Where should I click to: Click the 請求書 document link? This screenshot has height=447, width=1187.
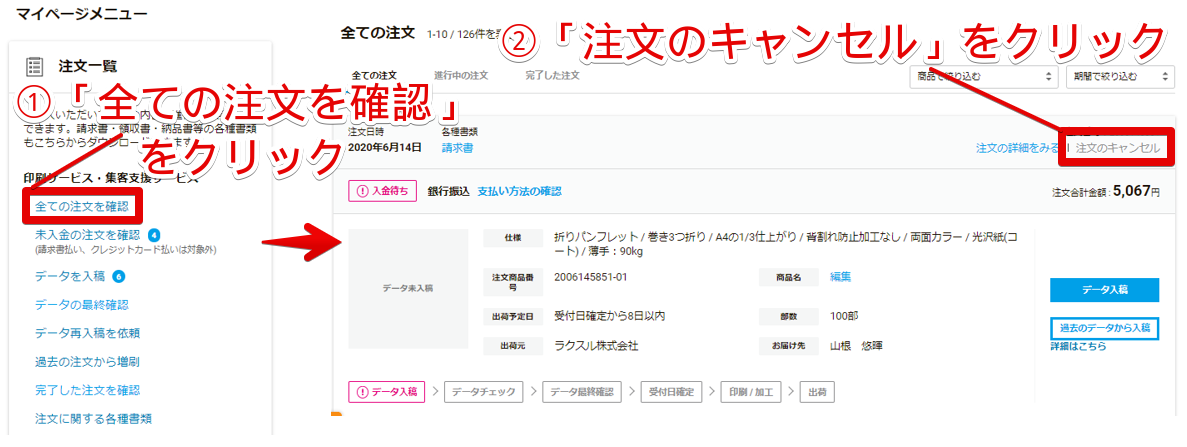457,148
